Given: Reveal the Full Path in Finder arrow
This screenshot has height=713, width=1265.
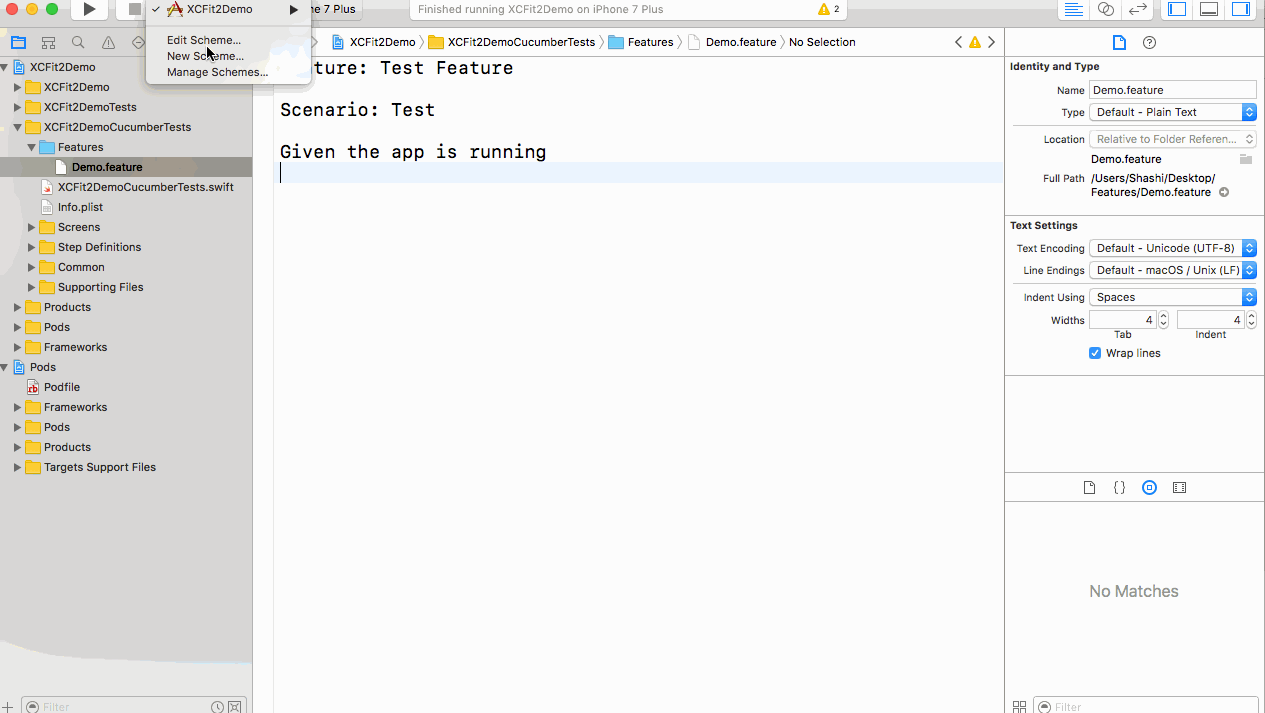Looking at the screenshot, I should pyautogui.click(x=1223, y=192).
